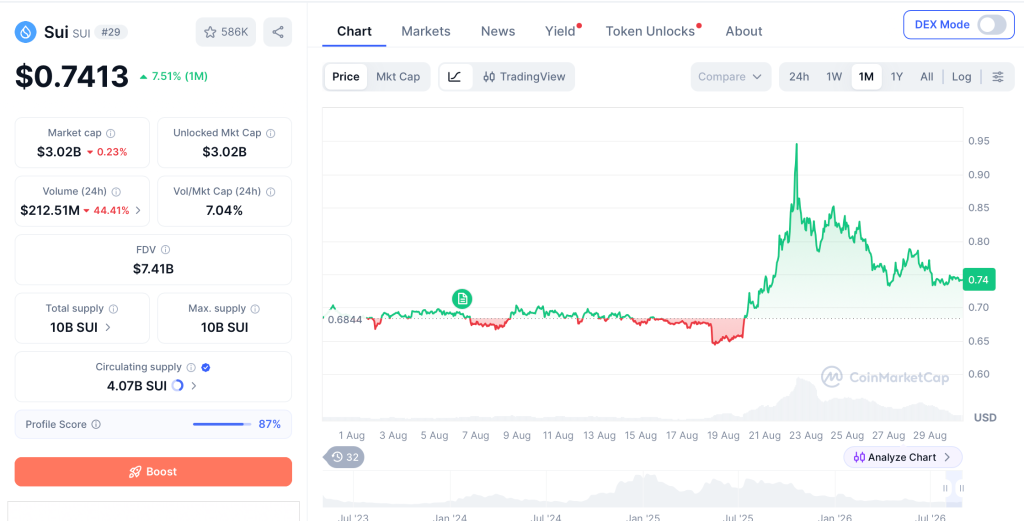Open chart settings sliders icon
This screenshot has height=521, width=1024.
click(x=998, y=77)
